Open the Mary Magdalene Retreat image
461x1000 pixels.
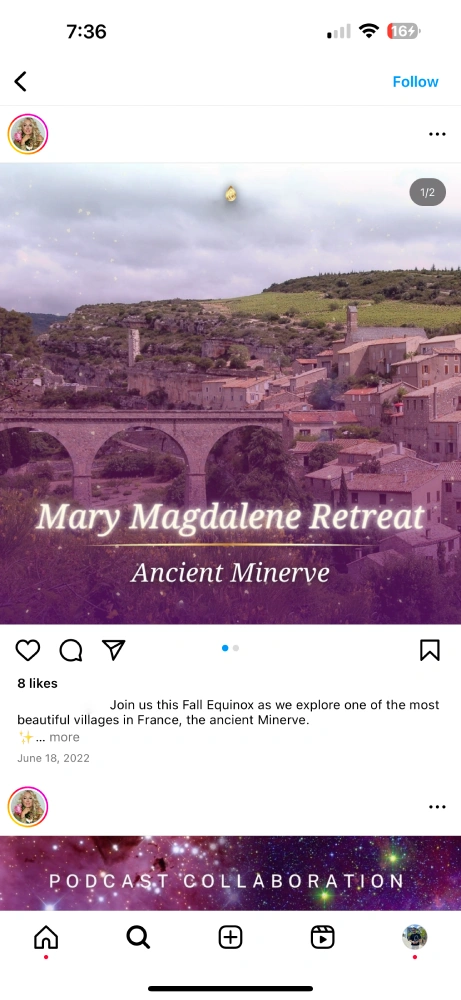pos(230,393)
